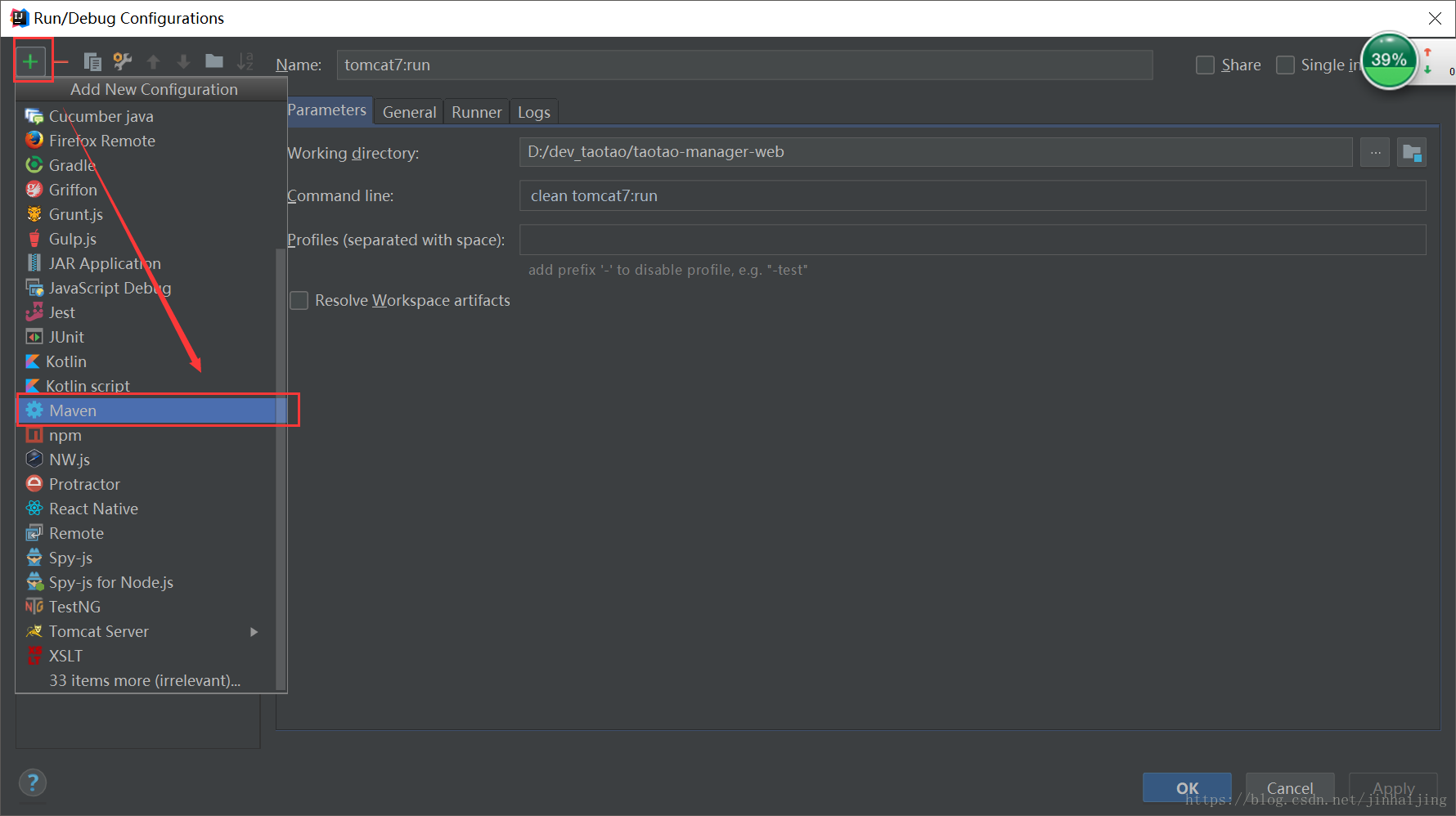Choose JAR Application from the list
Image resolution: width=1456 pixels, height=816 pixels.
147,263
